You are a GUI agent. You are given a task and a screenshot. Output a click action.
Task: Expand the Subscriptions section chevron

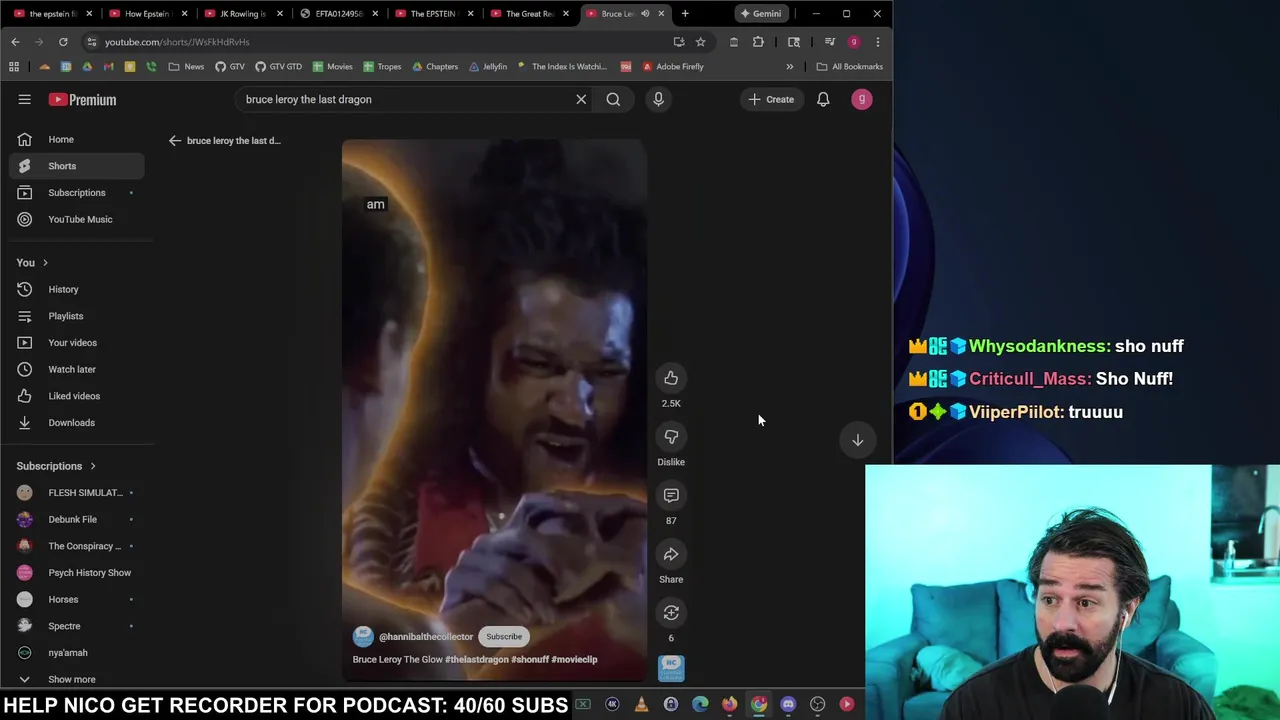(x=93, y=466)
